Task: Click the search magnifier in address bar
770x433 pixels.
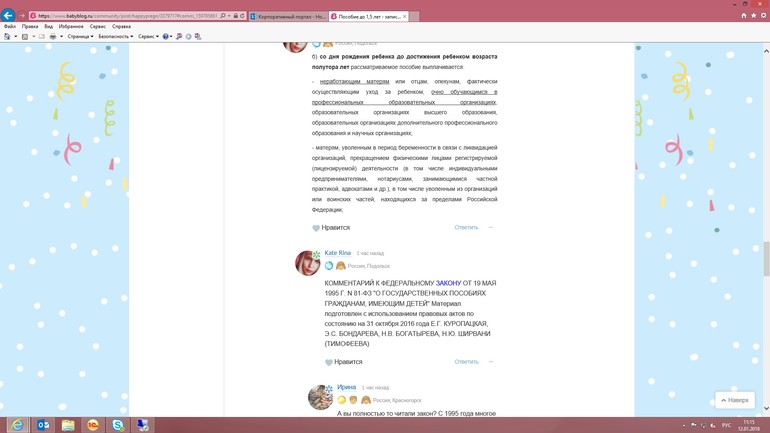Action: coord(224,16)
